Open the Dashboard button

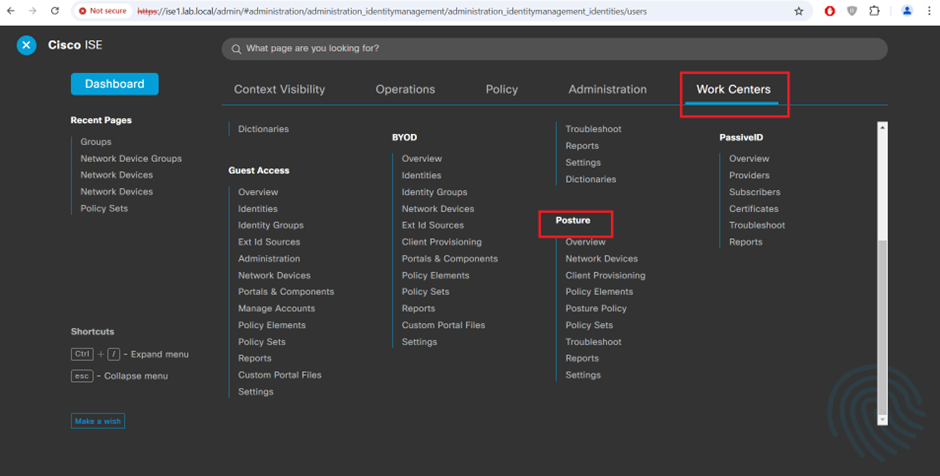pos(115,84)
